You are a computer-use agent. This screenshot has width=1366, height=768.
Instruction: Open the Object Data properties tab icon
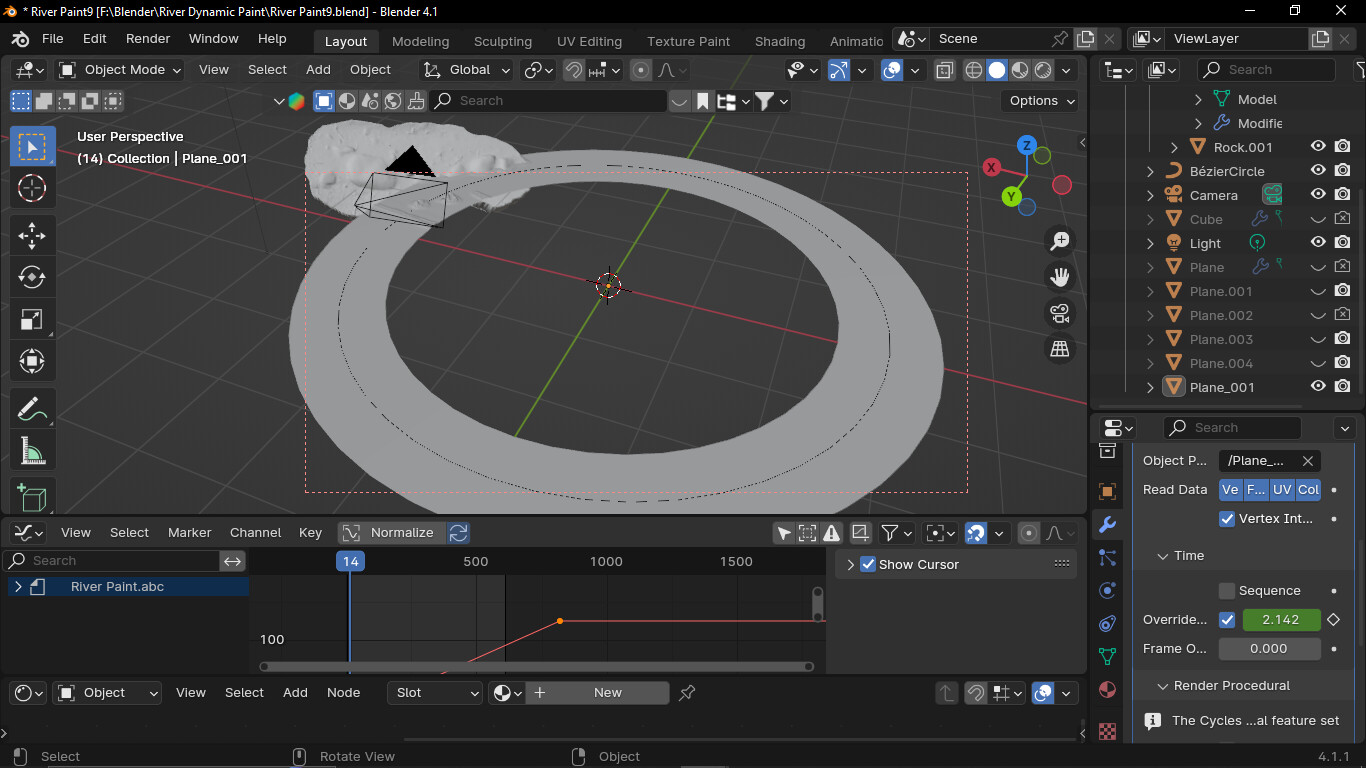point(1107,656)
